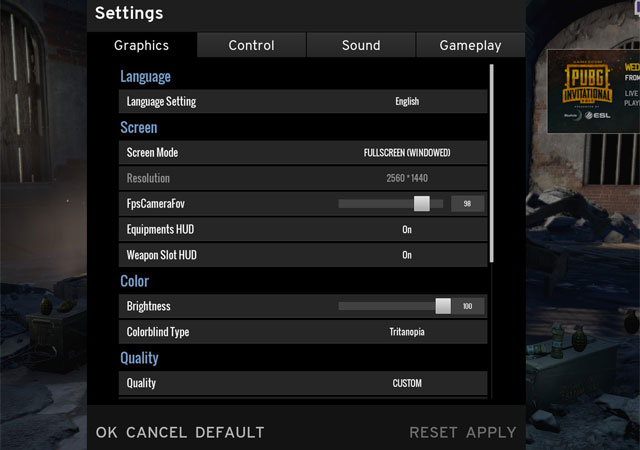Click the Language section heading
Viewport: 640px width, 450px height.
[x=145, y=76]
